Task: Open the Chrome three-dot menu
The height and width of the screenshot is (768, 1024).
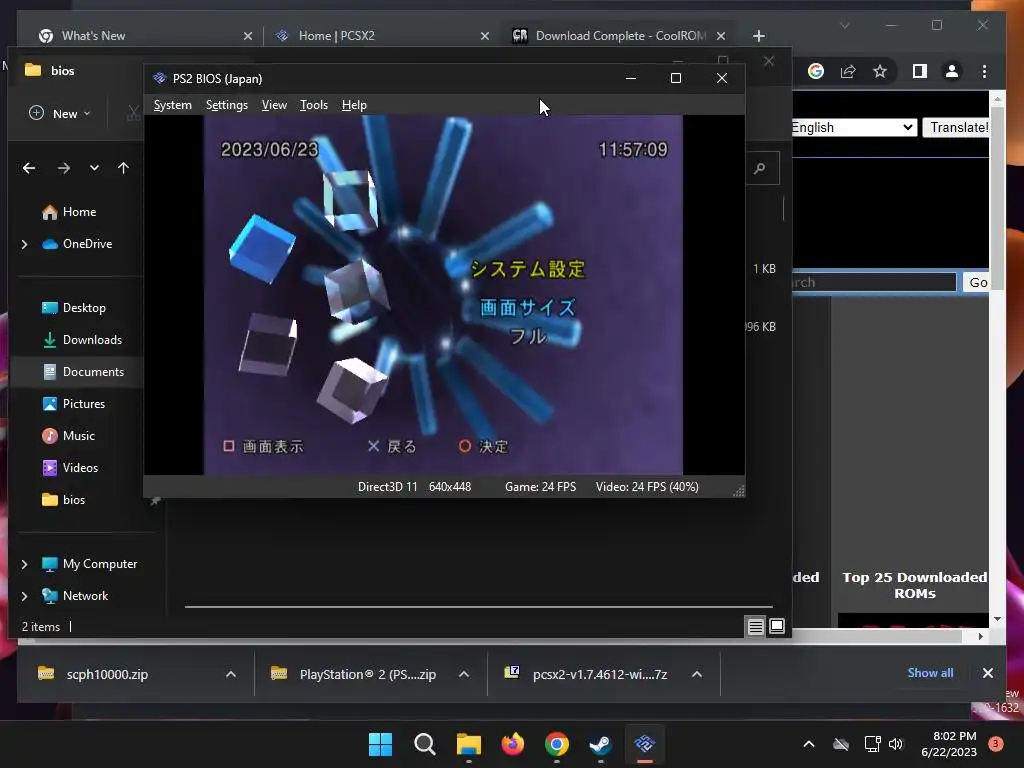Action: click(984, 71)
